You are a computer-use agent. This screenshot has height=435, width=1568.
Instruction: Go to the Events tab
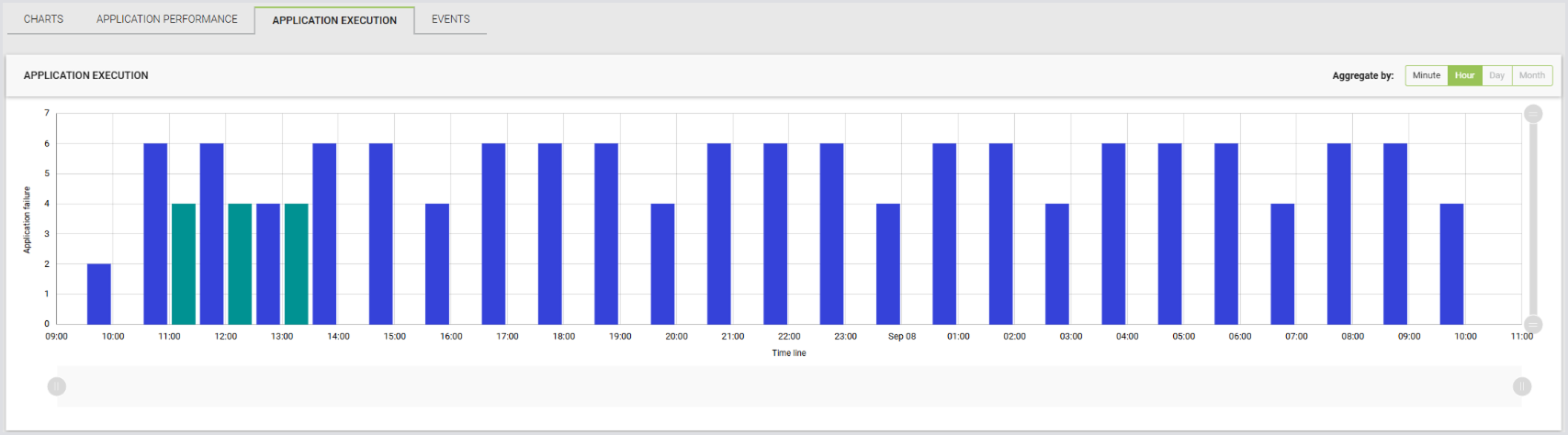point(450,19)
